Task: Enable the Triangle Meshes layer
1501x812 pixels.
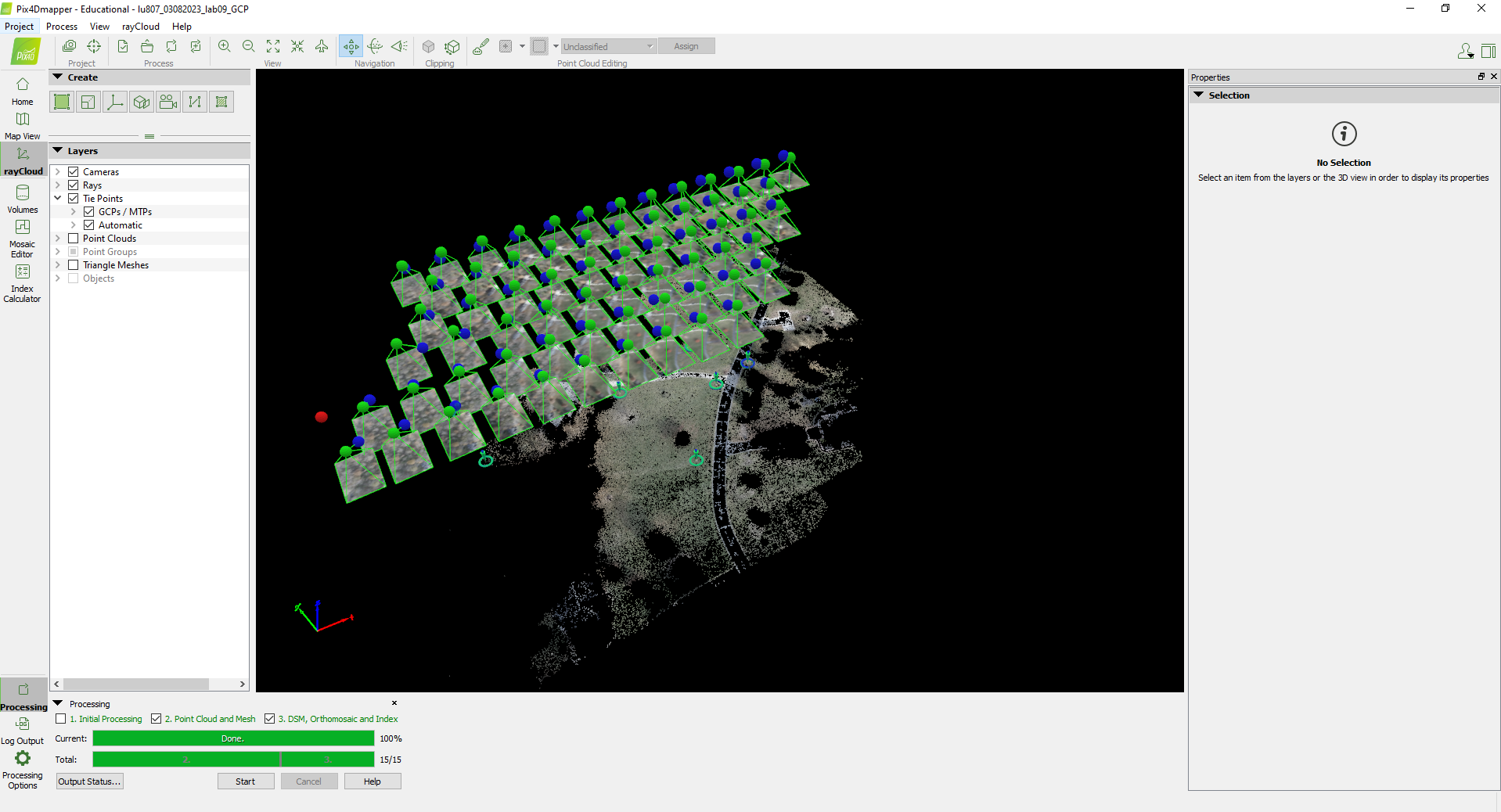Action: click(74, 265)
